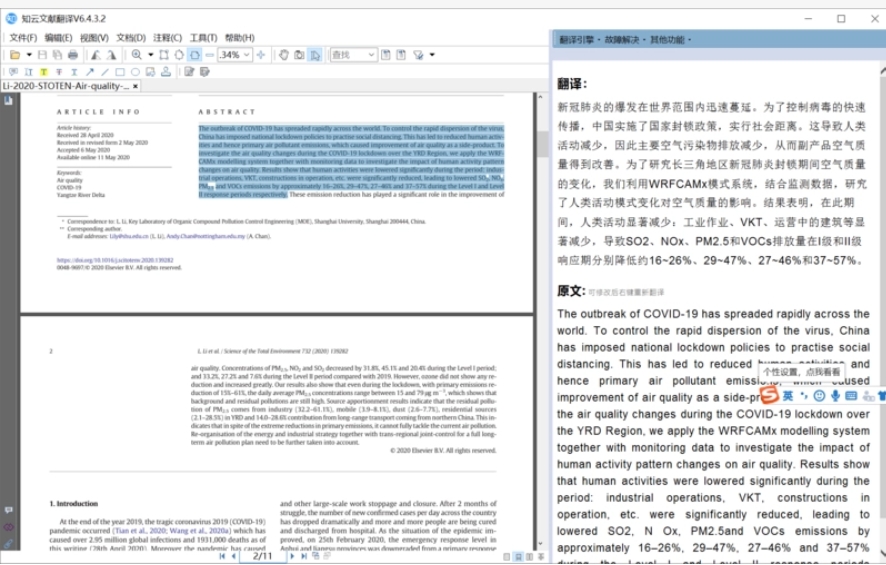Toggle the fit width zoom icon
This screenshot has width=886, height=565.
194,55
